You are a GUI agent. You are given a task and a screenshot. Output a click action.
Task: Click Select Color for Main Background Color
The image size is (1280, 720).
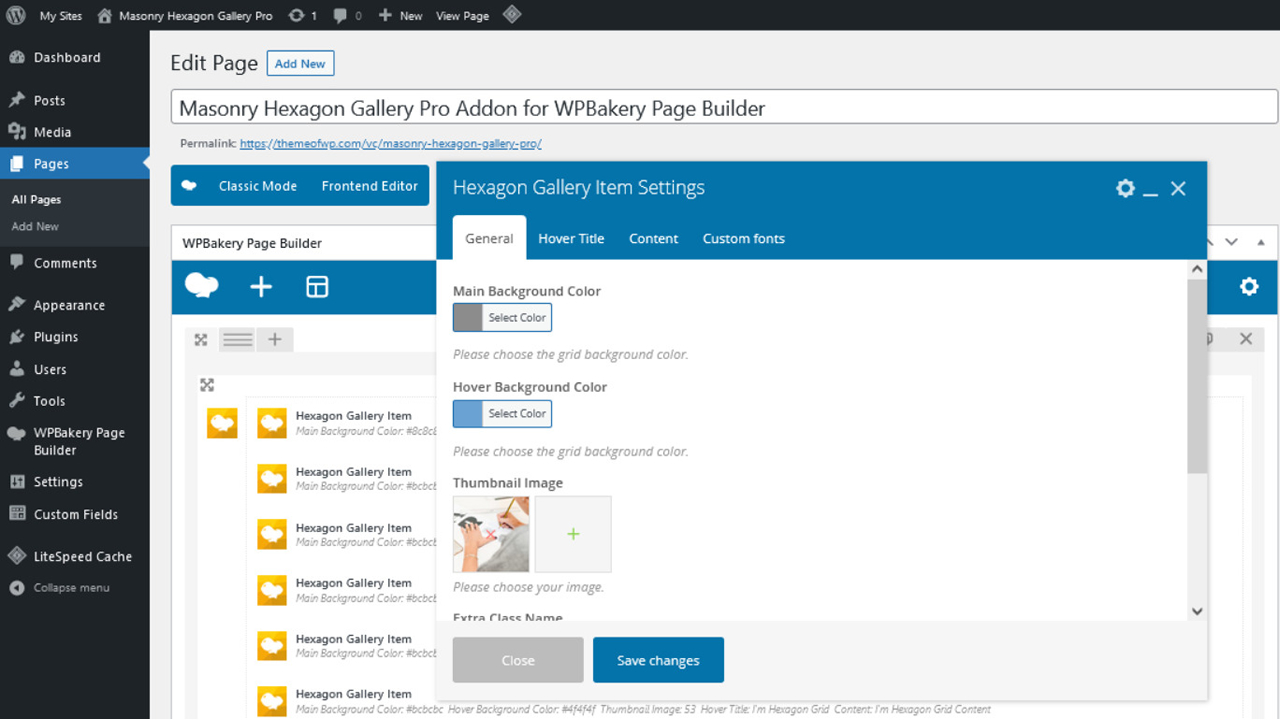click(x=517, y=318)
